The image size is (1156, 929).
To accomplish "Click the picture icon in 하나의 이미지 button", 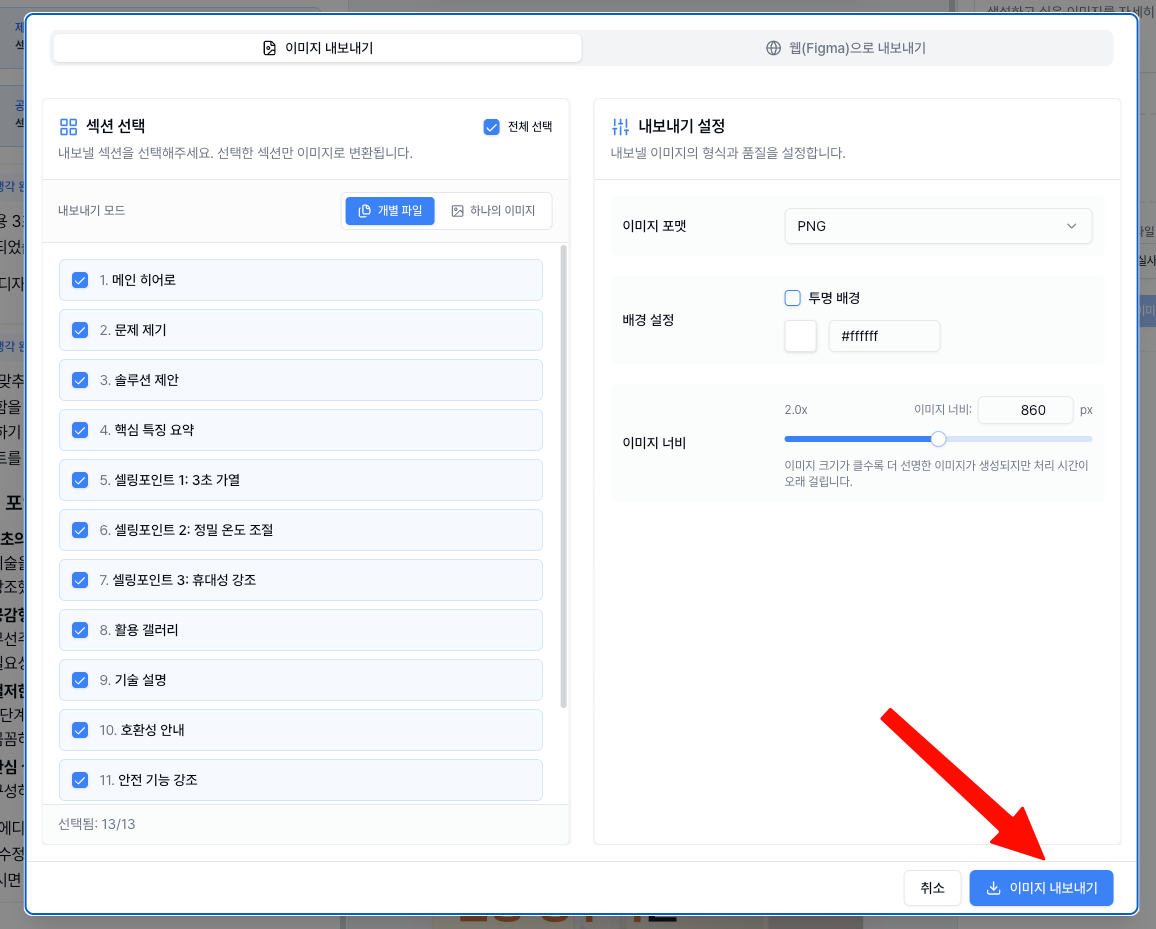I will coord(458,211).
